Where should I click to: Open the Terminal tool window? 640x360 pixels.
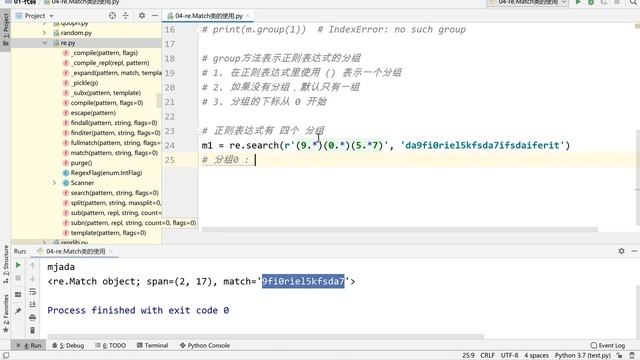(x=153, y=345)
